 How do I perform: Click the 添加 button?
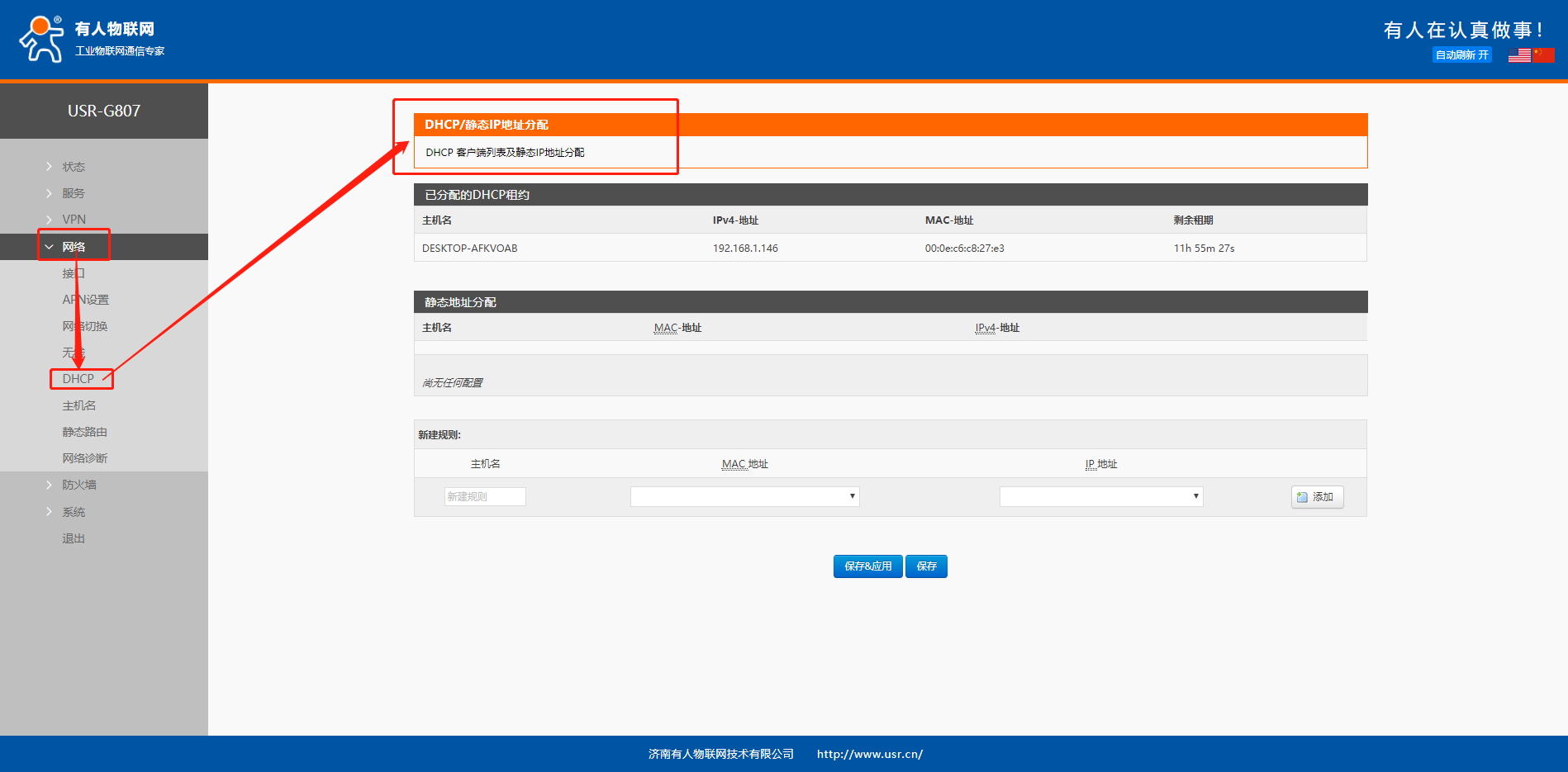point(1317,497)
